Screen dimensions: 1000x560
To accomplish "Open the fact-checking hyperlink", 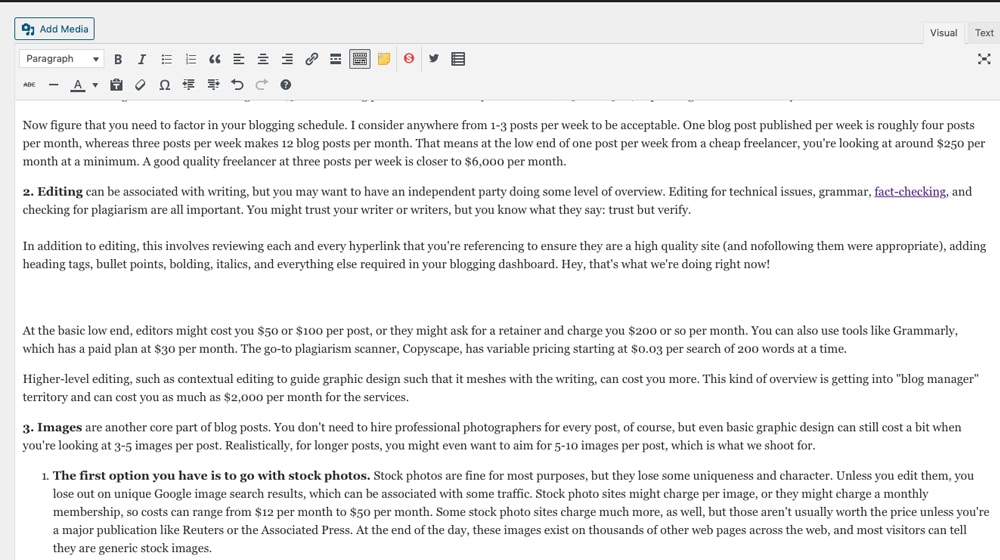I will [909, 191].
